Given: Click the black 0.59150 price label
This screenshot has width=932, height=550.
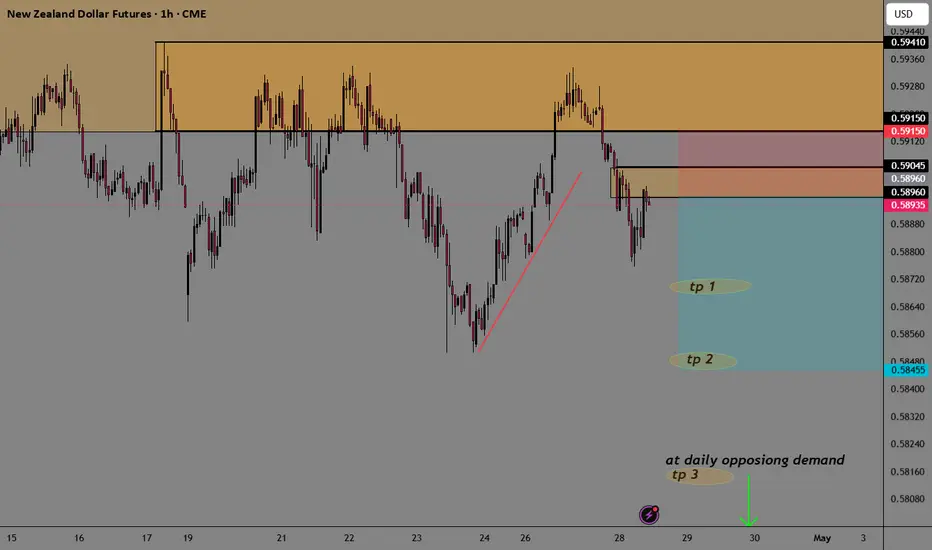Looking at the screenshot, I should (908, 118).
